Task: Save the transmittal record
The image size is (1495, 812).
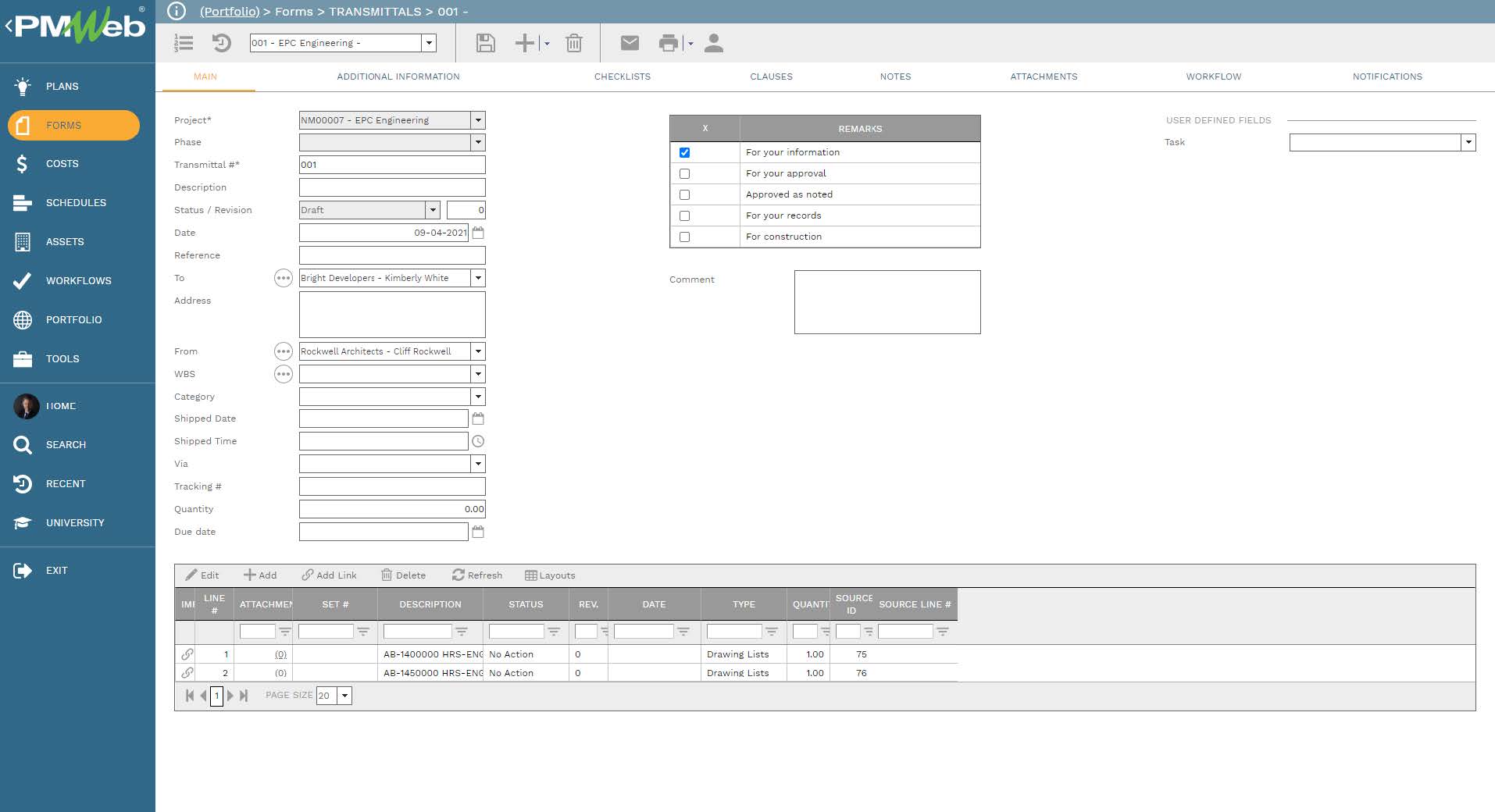Action: pyautogui.click(x=484, y=43)
